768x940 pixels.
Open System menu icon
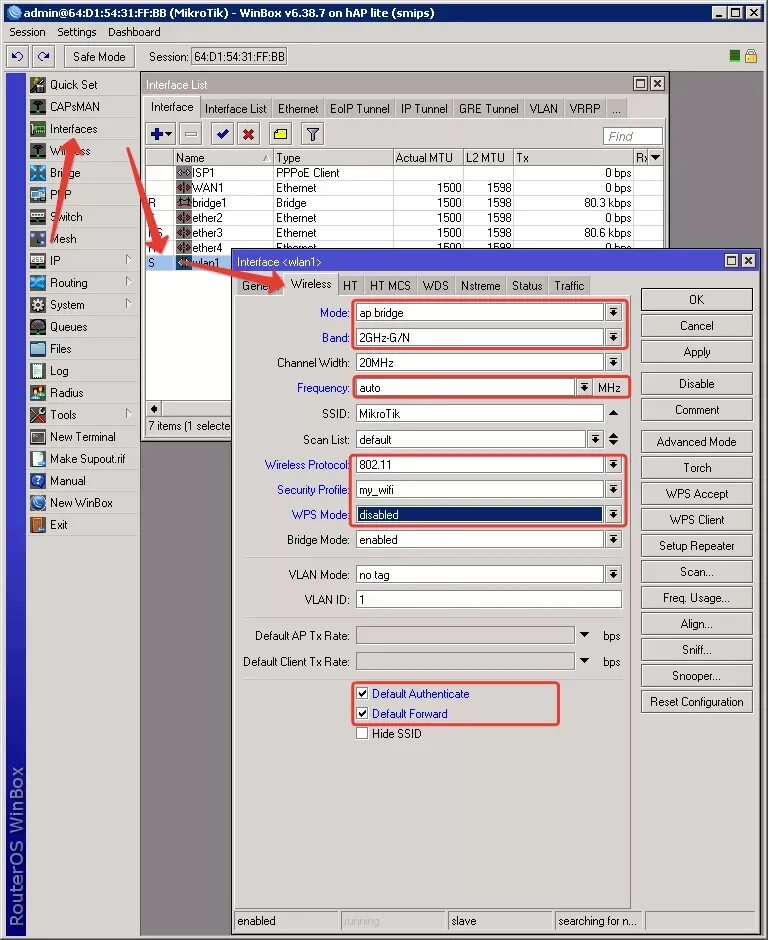pos(38,305)
